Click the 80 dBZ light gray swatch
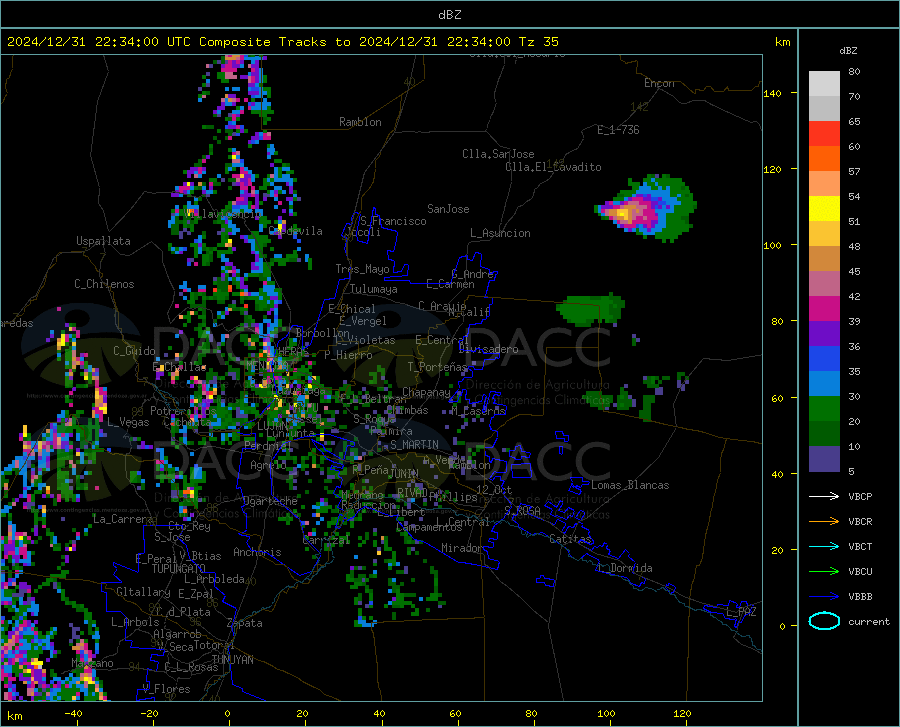The width and height of the screenshot is (900, 727). tap(824, 84)
